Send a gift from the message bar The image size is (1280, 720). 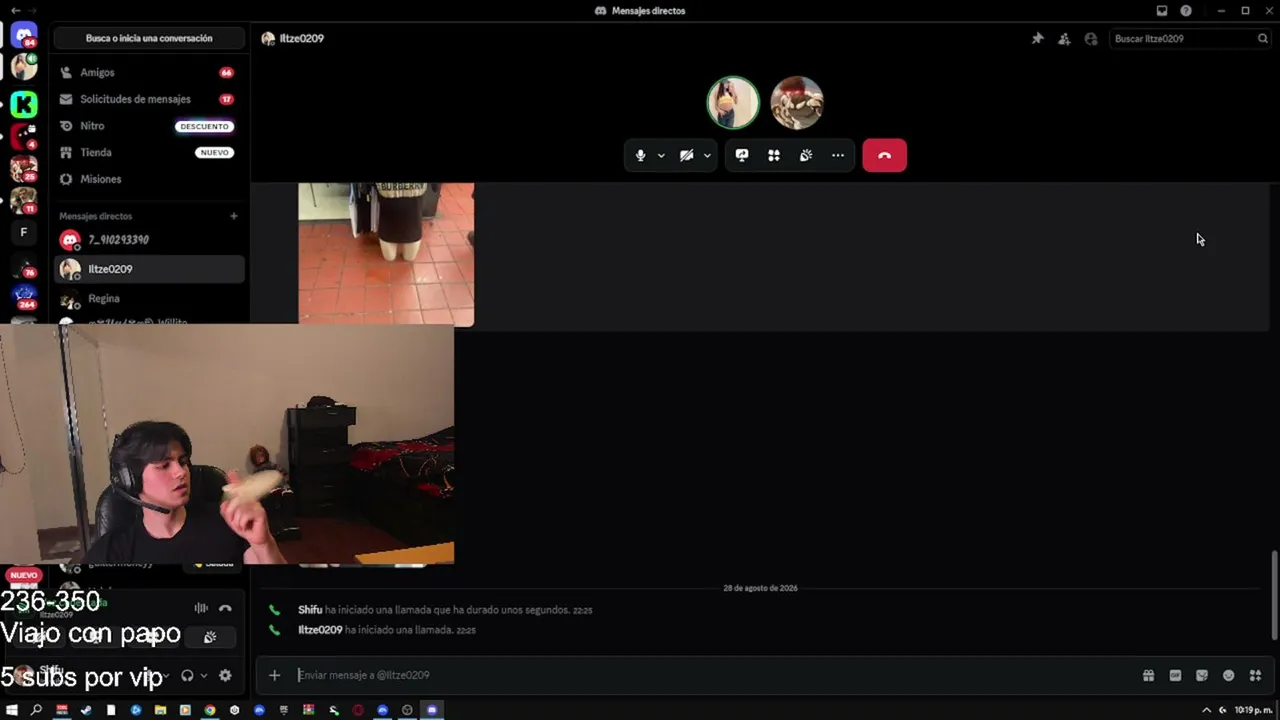pyautogui.click(x=1149, y=675)
